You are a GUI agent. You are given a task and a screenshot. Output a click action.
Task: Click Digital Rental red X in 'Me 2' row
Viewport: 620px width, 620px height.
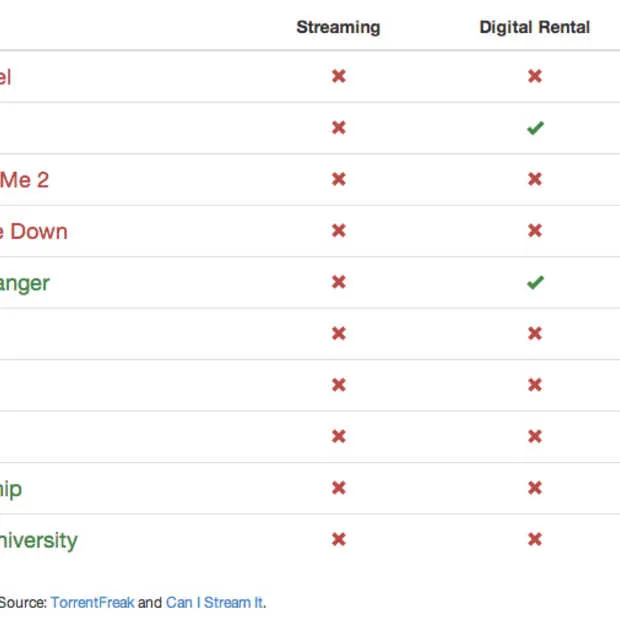pyautogui.click(x=535, y=179)
